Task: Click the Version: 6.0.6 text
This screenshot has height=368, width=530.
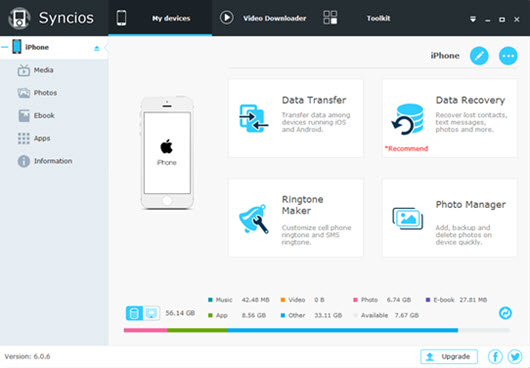Action: (27, 357)
